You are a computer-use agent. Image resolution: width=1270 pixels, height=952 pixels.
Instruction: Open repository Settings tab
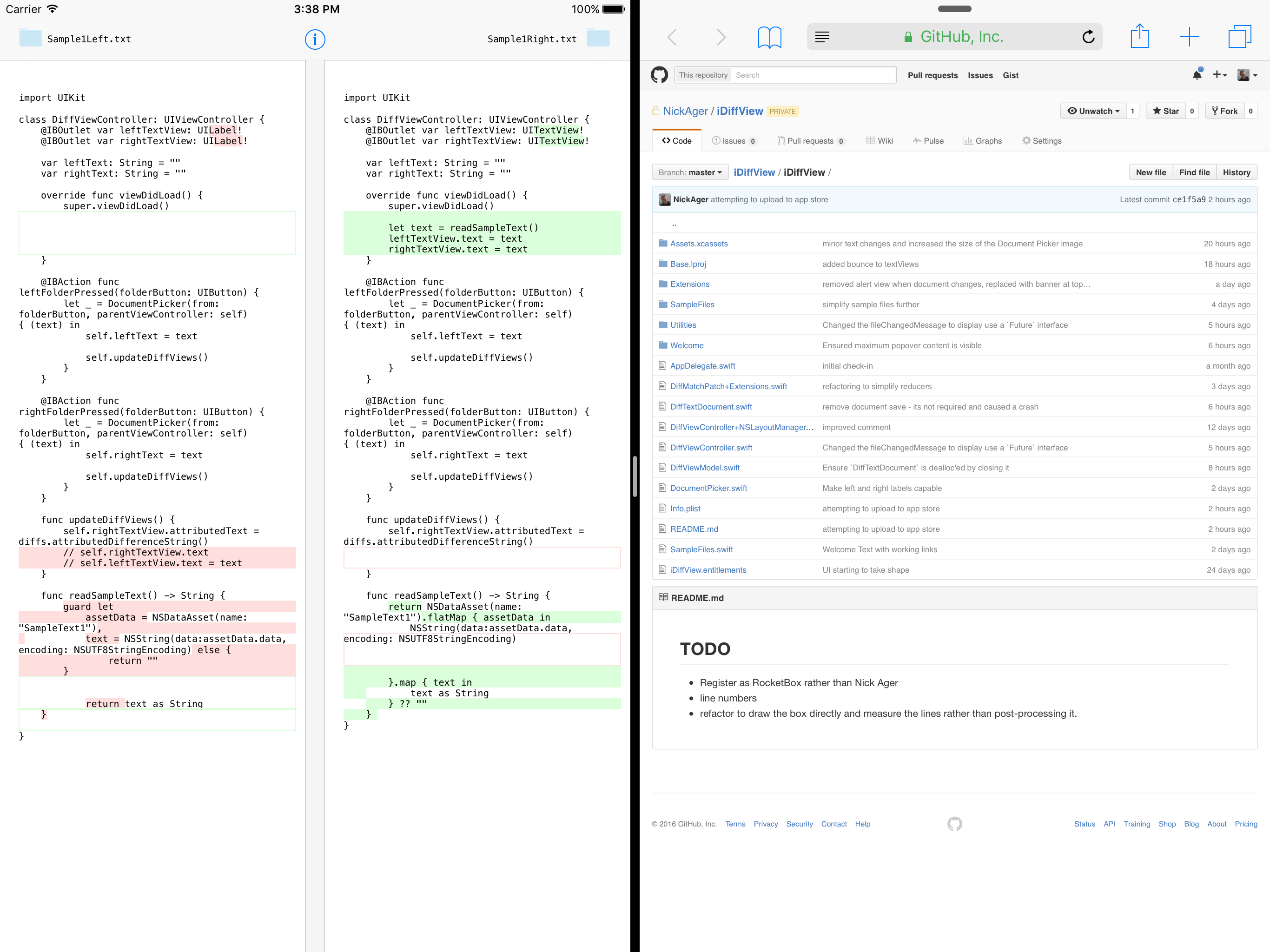pyautogui.click(x=1041, y=141)
